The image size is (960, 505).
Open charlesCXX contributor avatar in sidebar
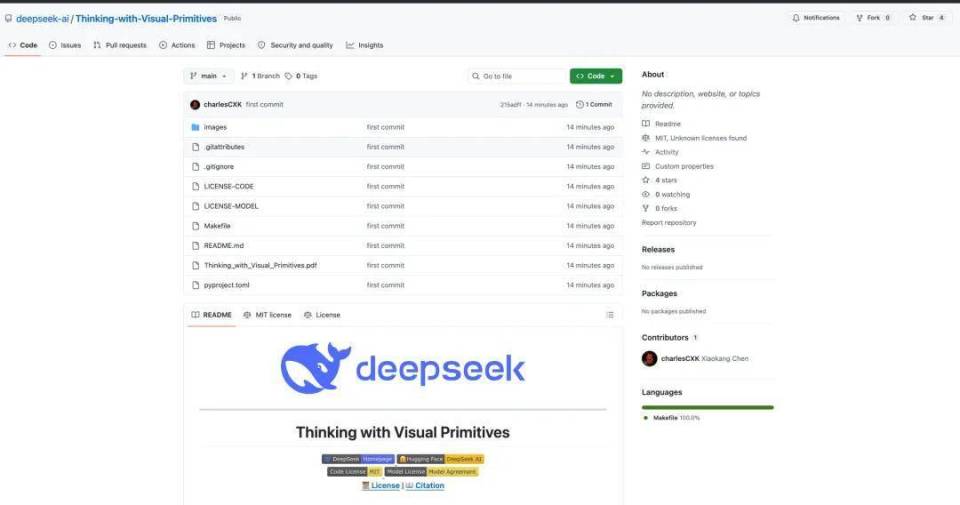tap(650, 359)
